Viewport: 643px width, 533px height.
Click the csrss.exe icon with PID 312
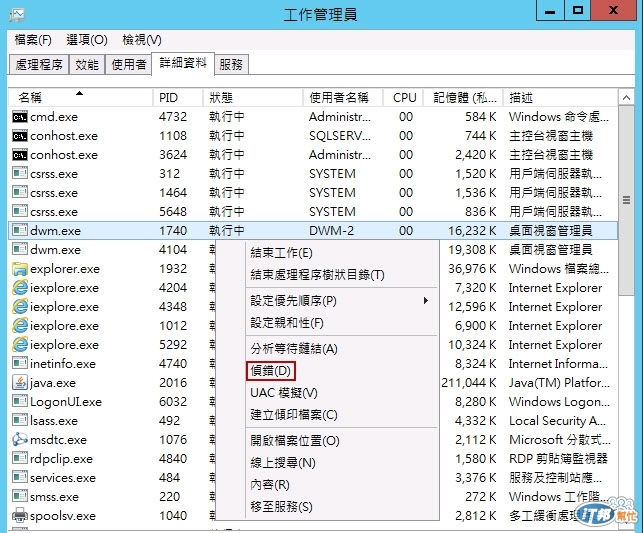[20, 174]
